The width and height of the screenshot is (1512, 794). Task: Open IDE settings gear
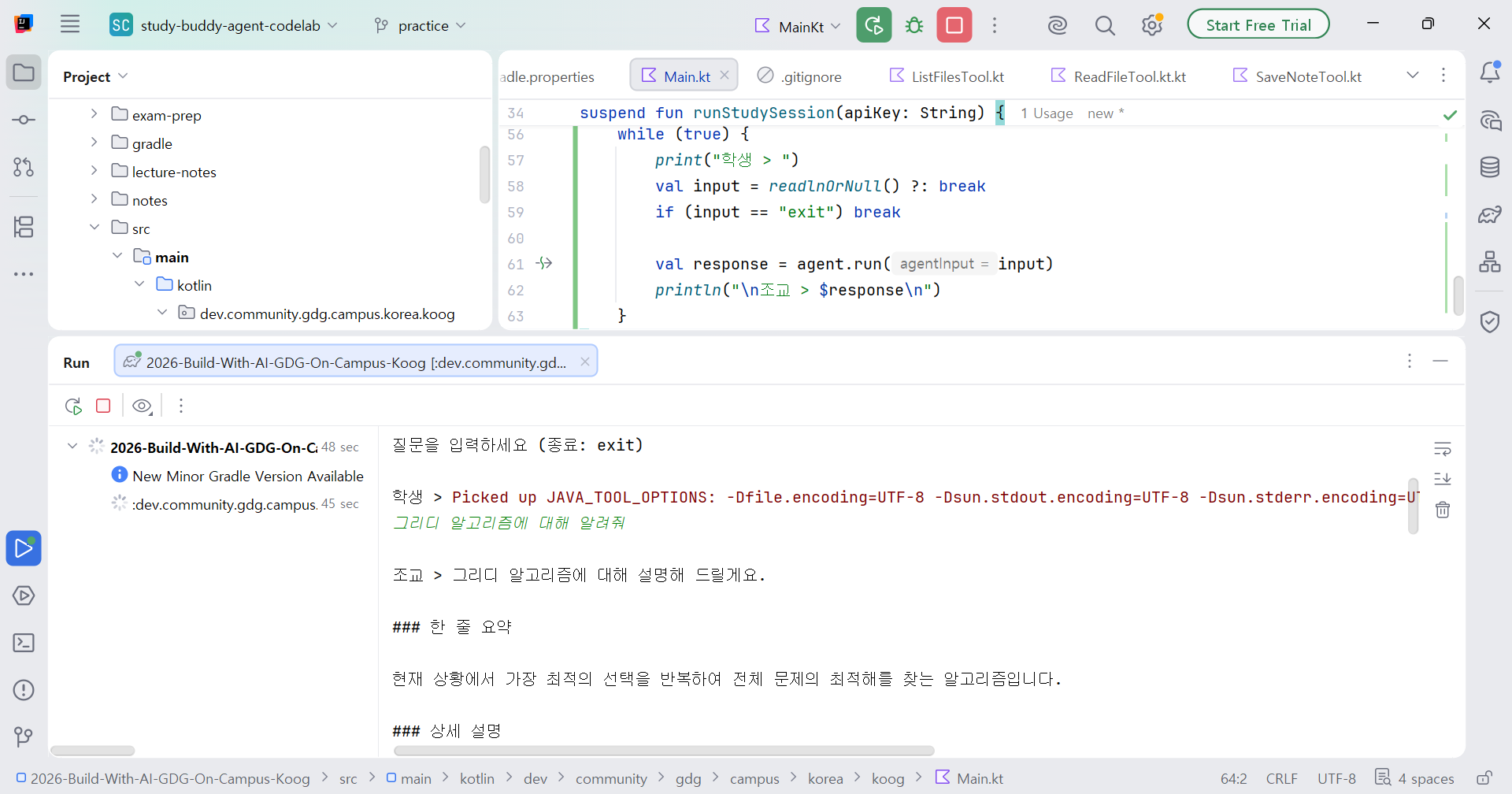coord(1152,25)
